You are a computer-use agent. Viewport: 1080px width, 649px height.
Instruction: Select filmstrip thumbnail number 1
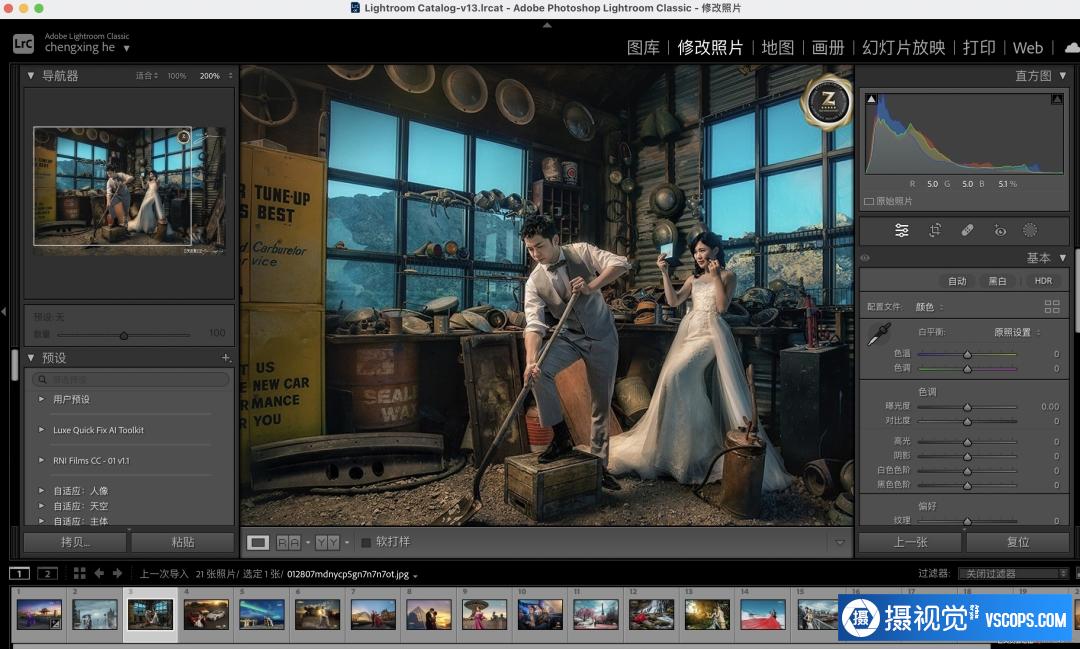pyautogui.click(x=39, y=614)
